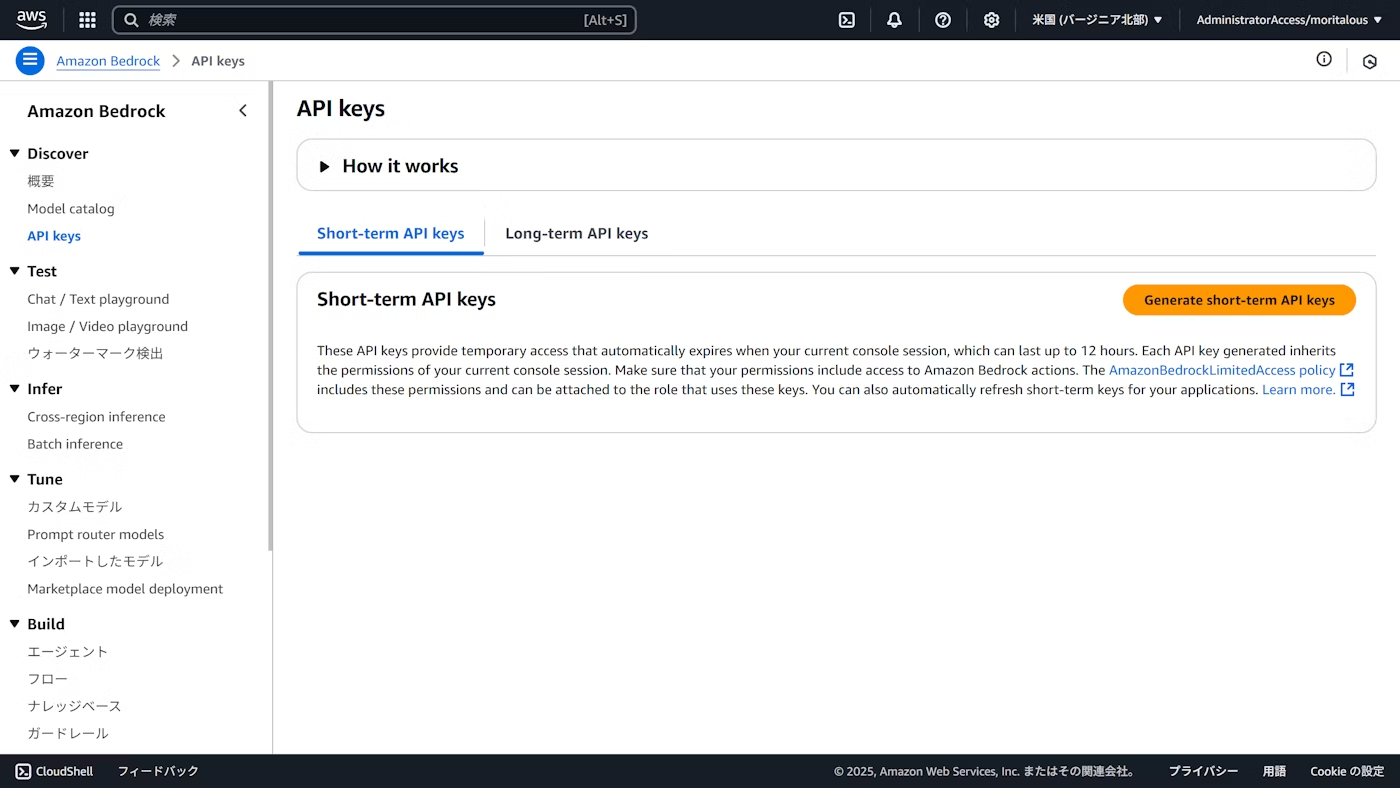
Task: Open the help question mark icon
Action: [943, 20]
